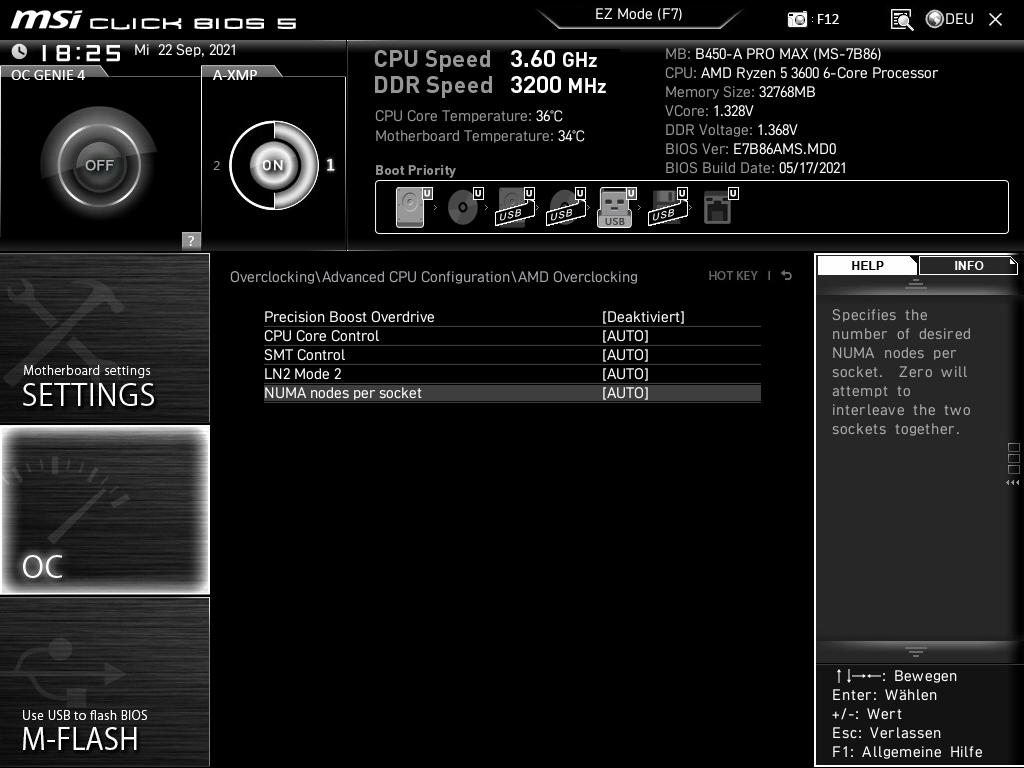Select the hard disk boot priority icon
This screenshot has height=768, width=1024.
point(410,205)
